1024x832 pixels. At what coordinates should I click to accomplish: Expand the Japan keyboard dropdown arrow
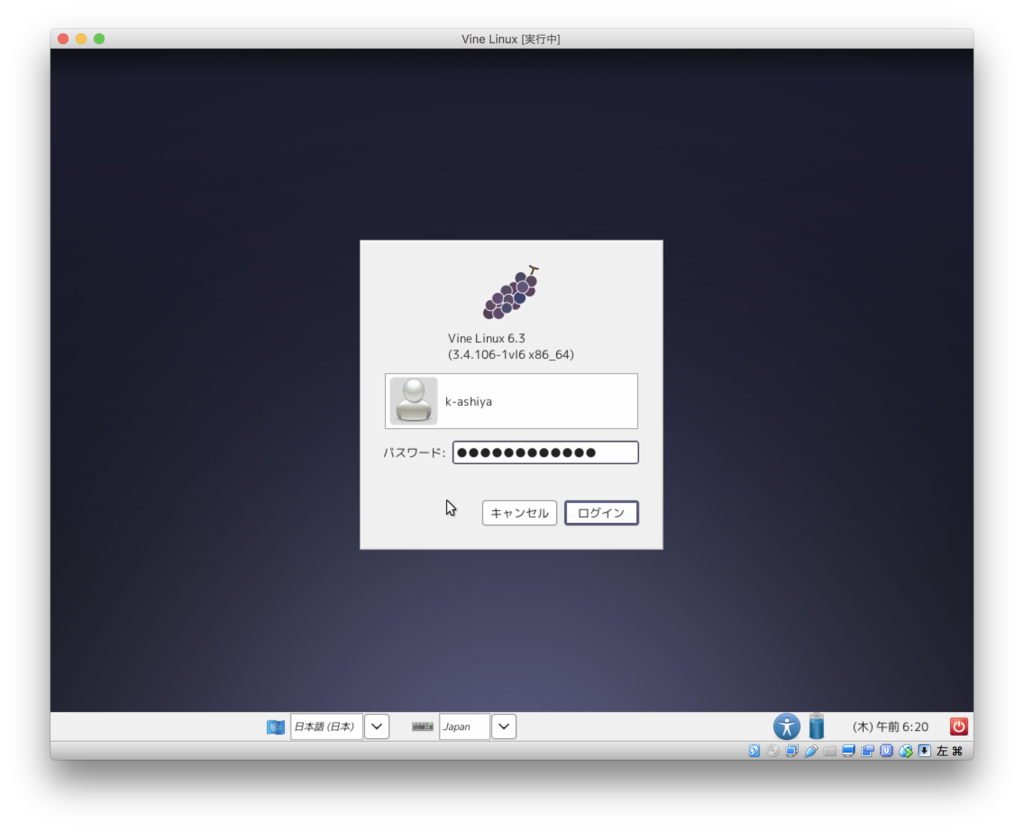click(x=504, y=727)
